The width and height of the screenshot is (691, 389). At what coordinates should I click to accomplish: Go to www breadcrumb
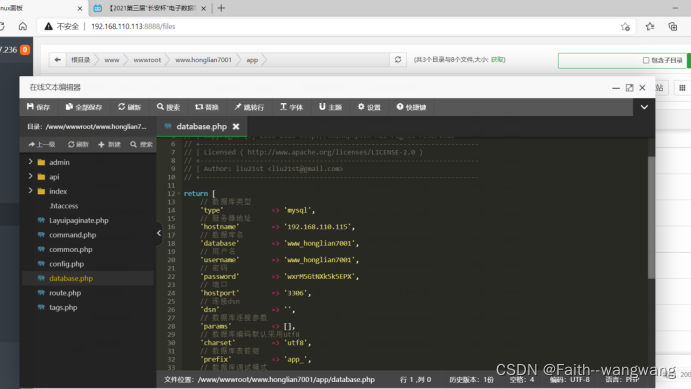111,60
